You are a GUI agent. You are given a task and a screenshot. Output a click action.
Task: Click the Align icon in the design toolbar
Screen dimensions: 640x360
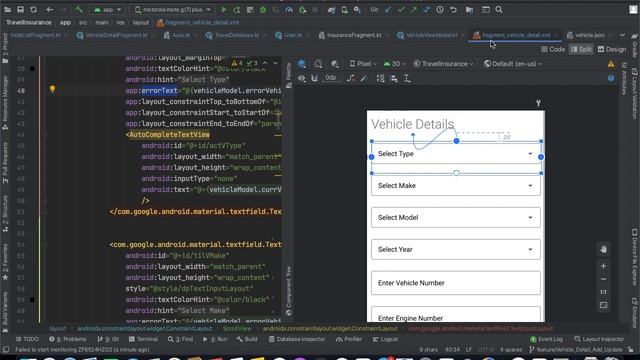pyautogui.click(x=394, y=78)
